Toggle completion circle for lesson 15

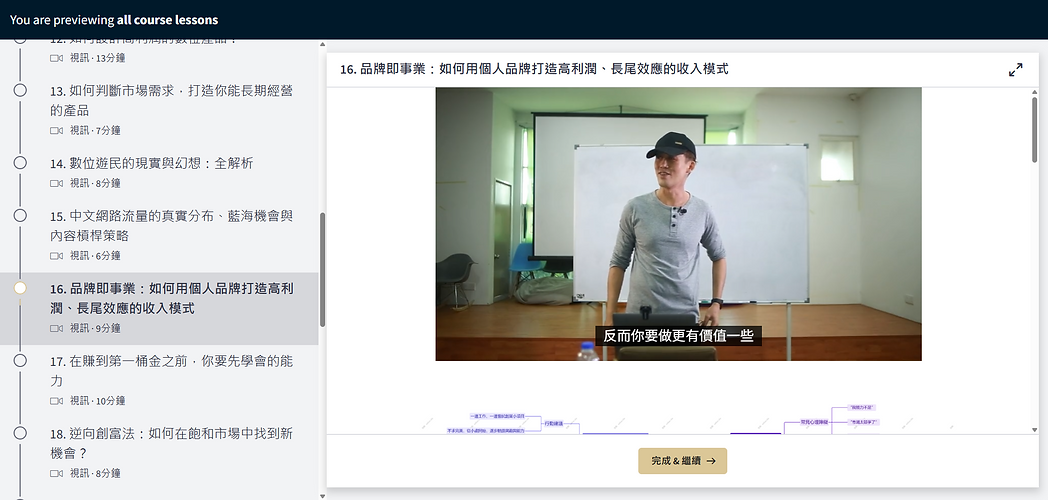coord(20,215)
